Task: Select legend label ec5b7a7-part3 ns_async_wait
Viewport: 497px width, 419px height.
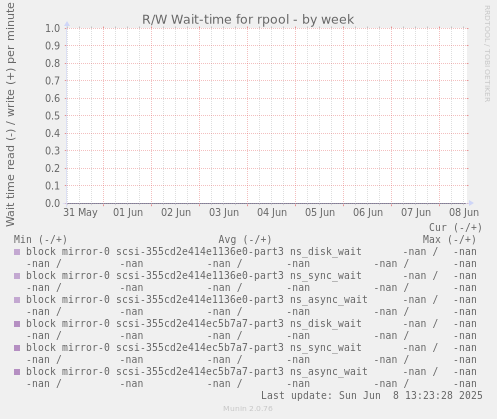Action: coord(197,372)
